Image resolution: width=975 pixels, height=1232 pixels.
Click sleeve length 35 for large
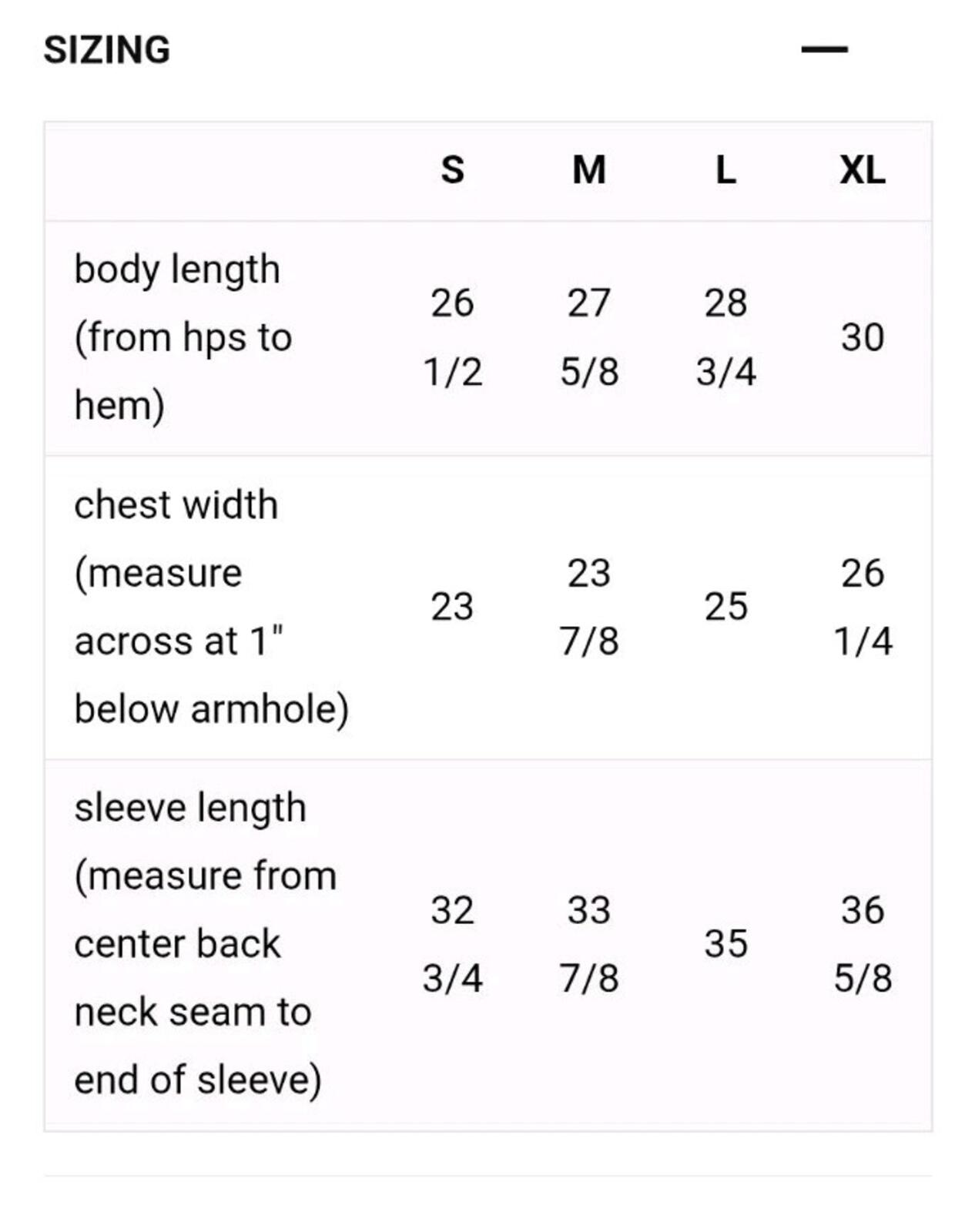726,944
